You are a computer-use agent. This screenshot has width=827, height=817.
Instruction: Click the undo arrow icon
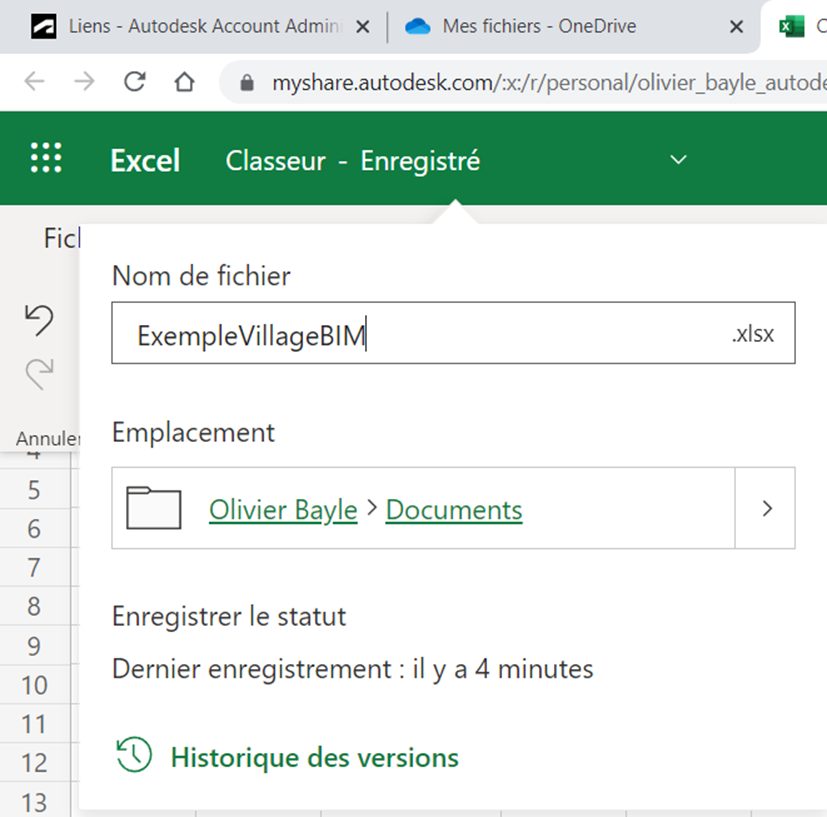pos(40,320)
